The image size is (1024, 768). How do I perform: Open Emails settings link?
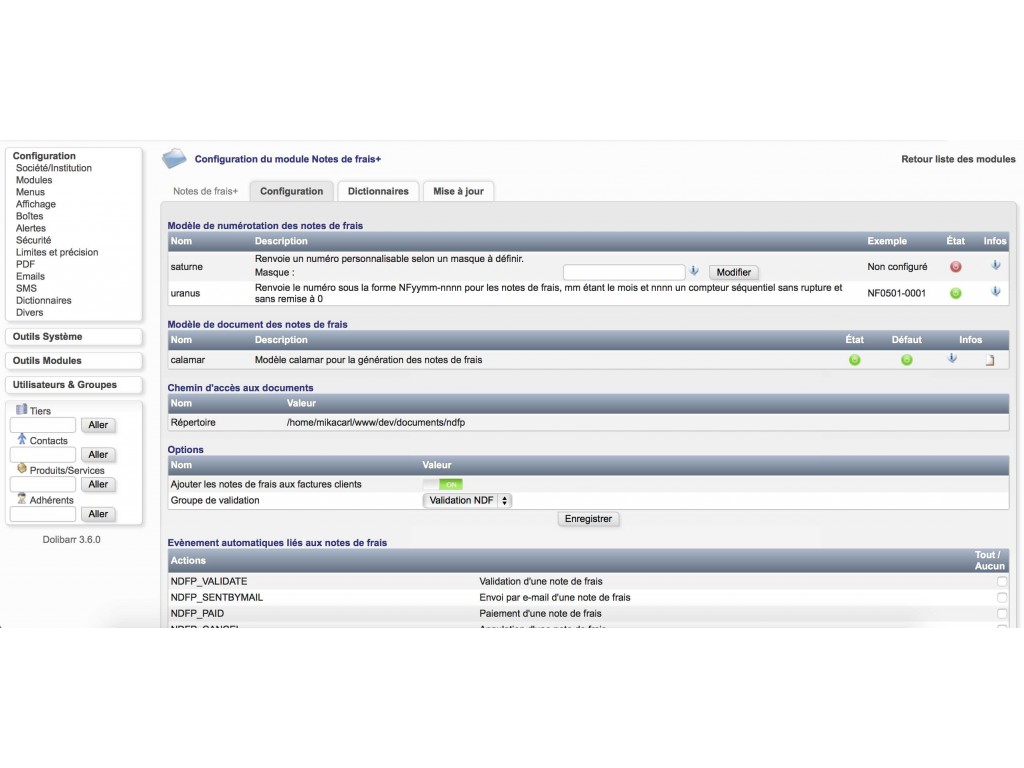(30, 276)
